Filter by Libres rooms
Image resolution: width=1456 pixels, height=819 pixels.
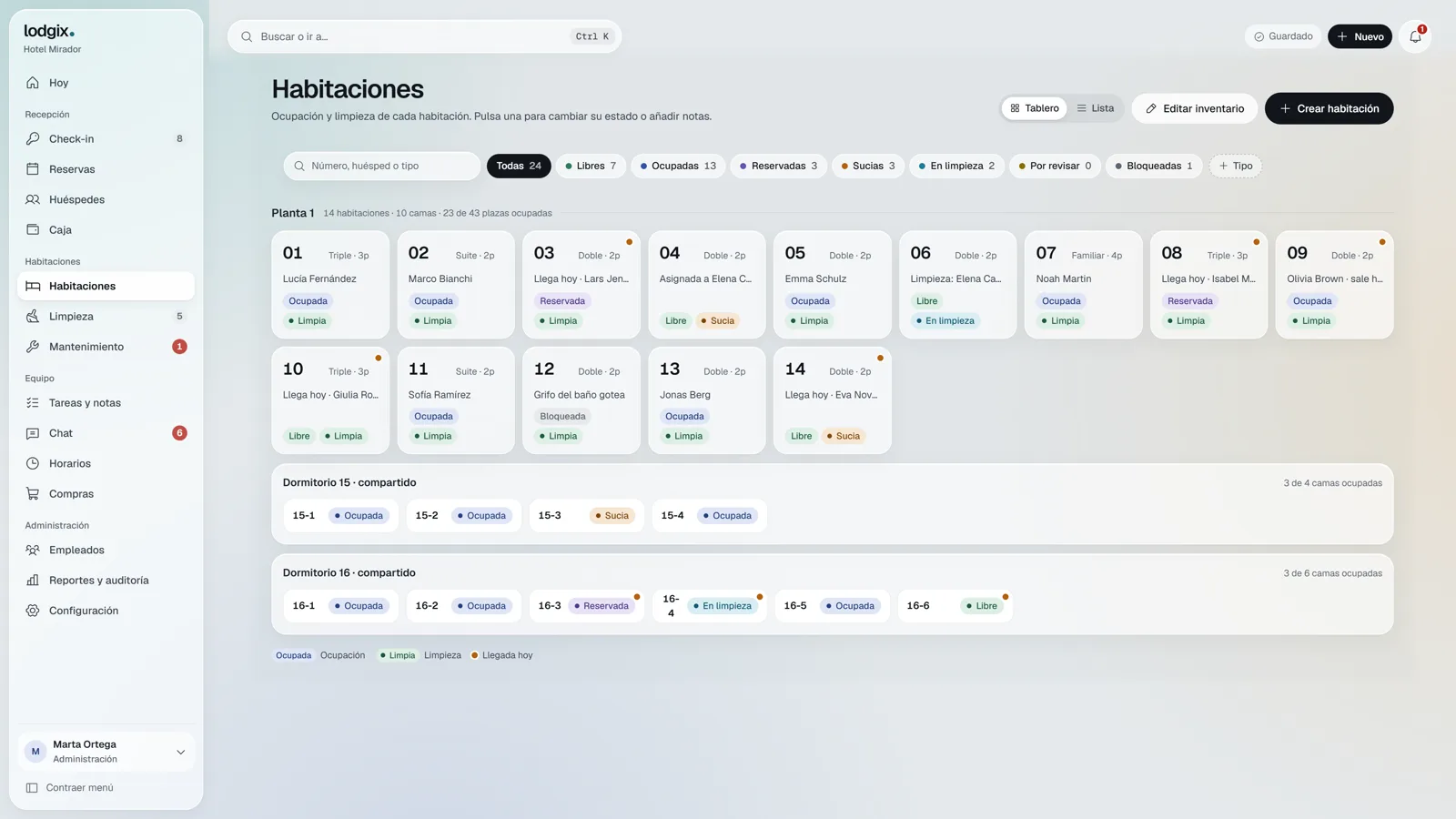(591, 166)
